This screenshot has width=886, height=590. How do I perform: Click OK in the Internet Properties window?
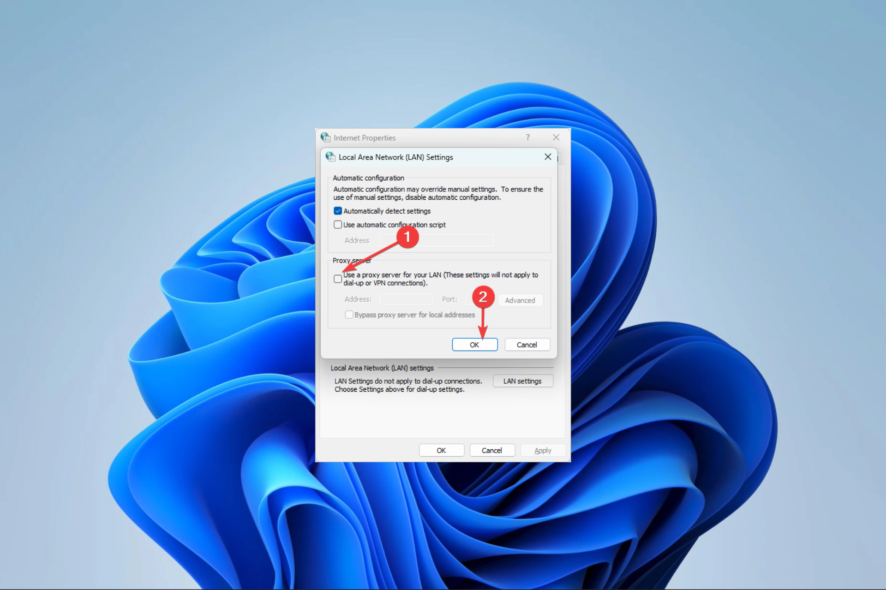point(442,450)
